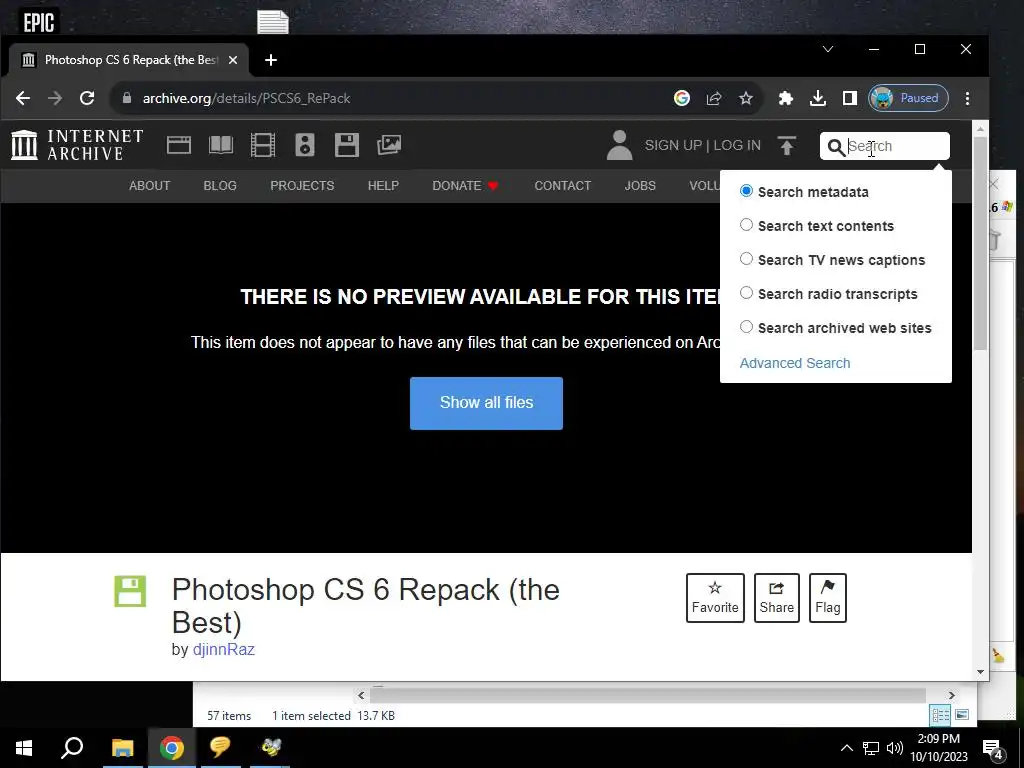The image size is (1024, 768).
Task: Open Chrome downloads icon
Action: click(818, 98)
